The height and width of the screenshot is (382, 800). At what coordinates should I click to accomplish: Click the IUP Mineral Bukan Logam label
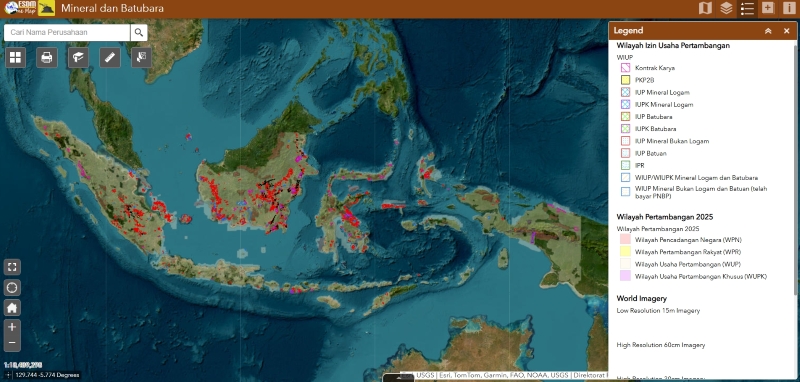(672, 141)
